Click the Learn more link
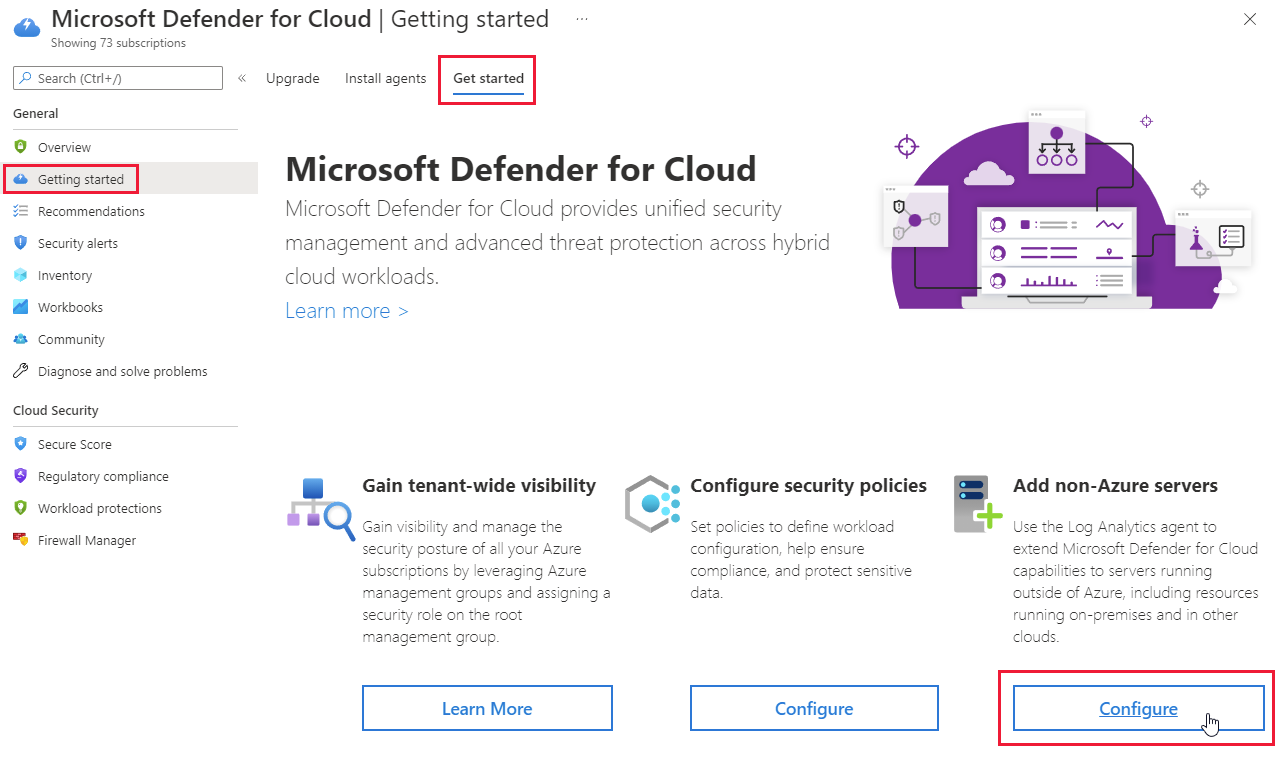Screen dimensions: 1278x759 346,311
